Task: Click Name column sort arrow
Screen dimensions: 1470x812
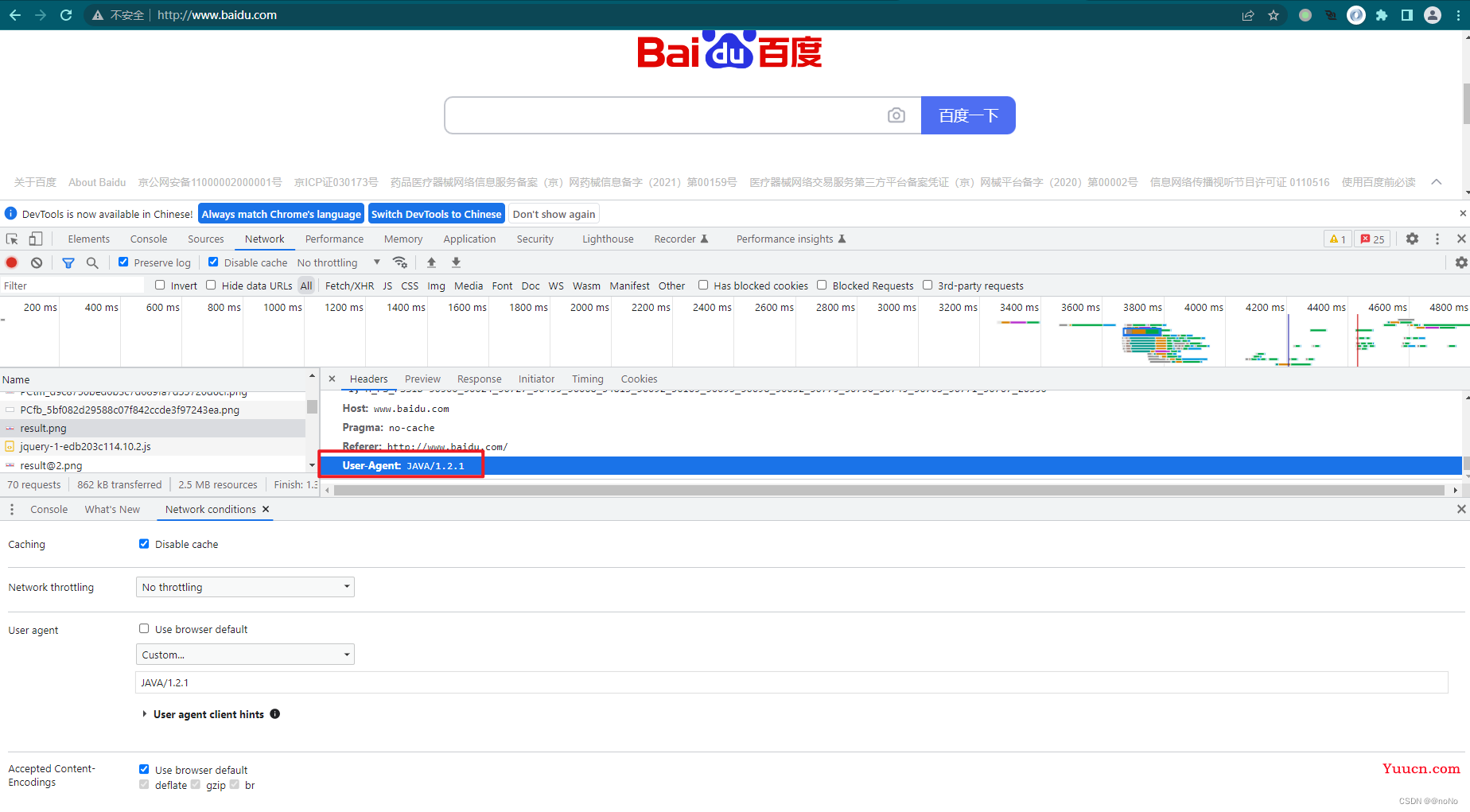Action: [312, 375]
